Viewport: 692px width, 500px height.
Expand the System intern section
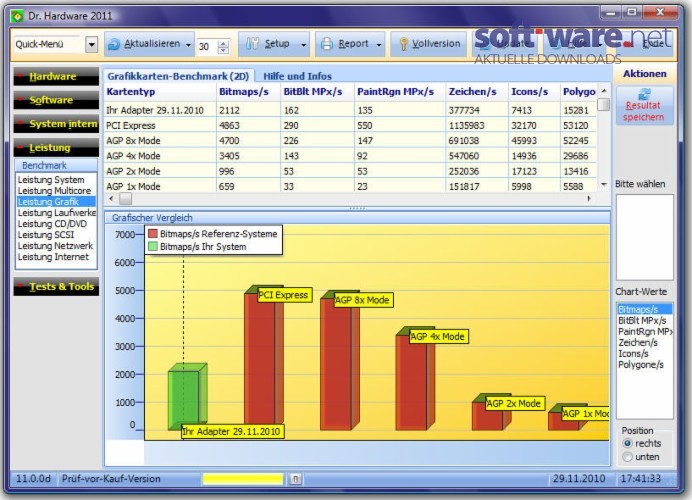tap(56, 124)
